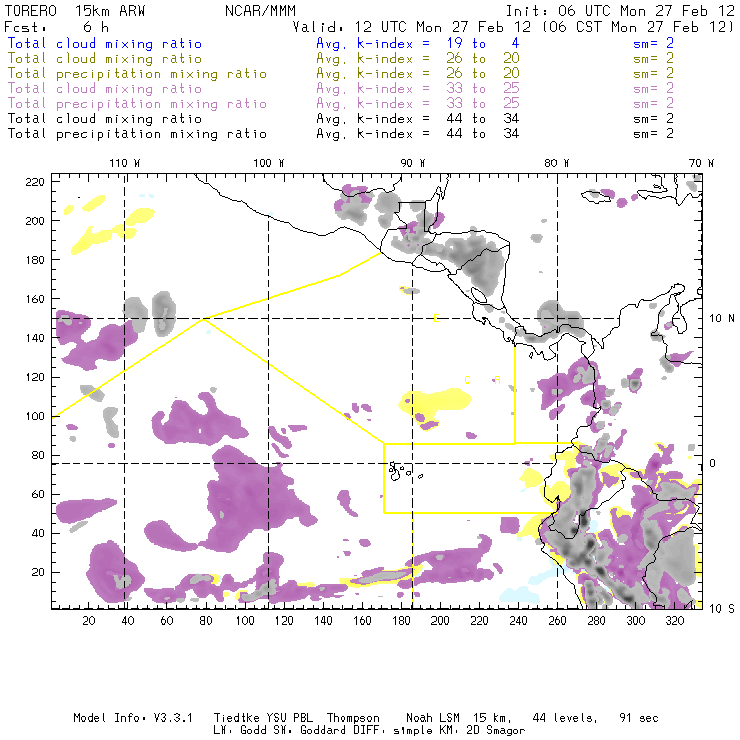Click the '0' equator latitude label
The height and width of the screenshot is (740, 740).
(712, 463)
